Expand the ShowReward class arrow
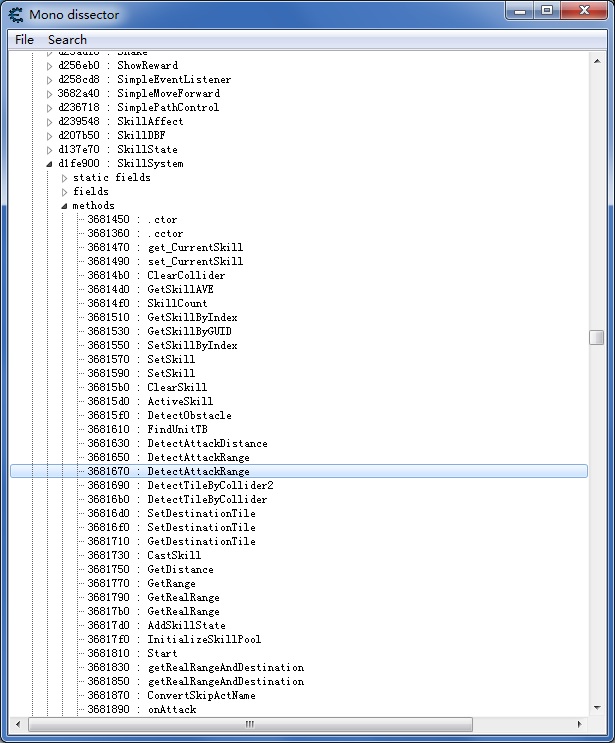The height and width of the screenshot is (743, 615). (x=50, y=66)
